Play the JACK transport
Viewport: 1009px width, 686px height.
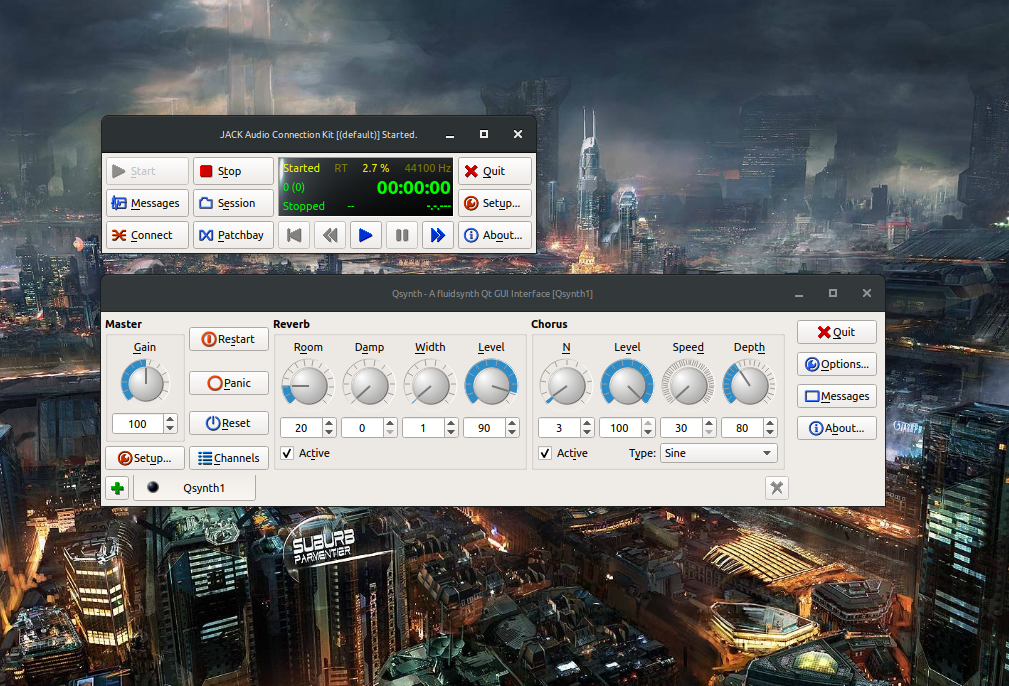tap(366, 236)
